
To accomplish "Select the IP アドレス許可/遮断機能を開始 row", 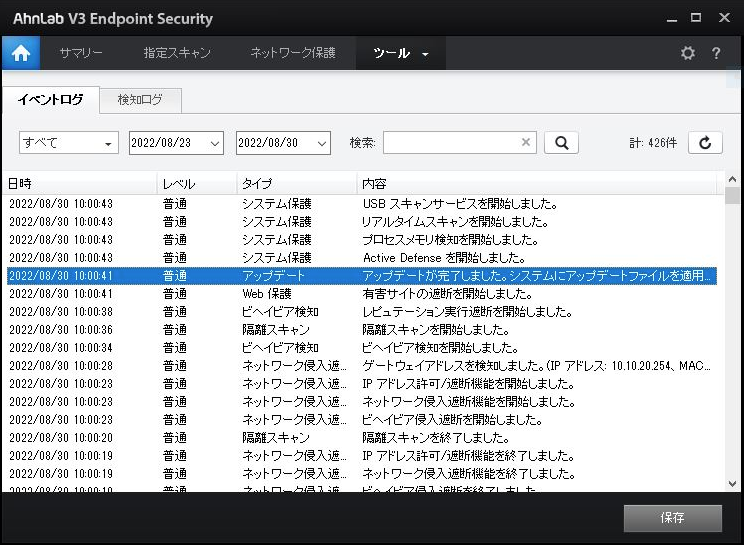I will pos(362,384).
